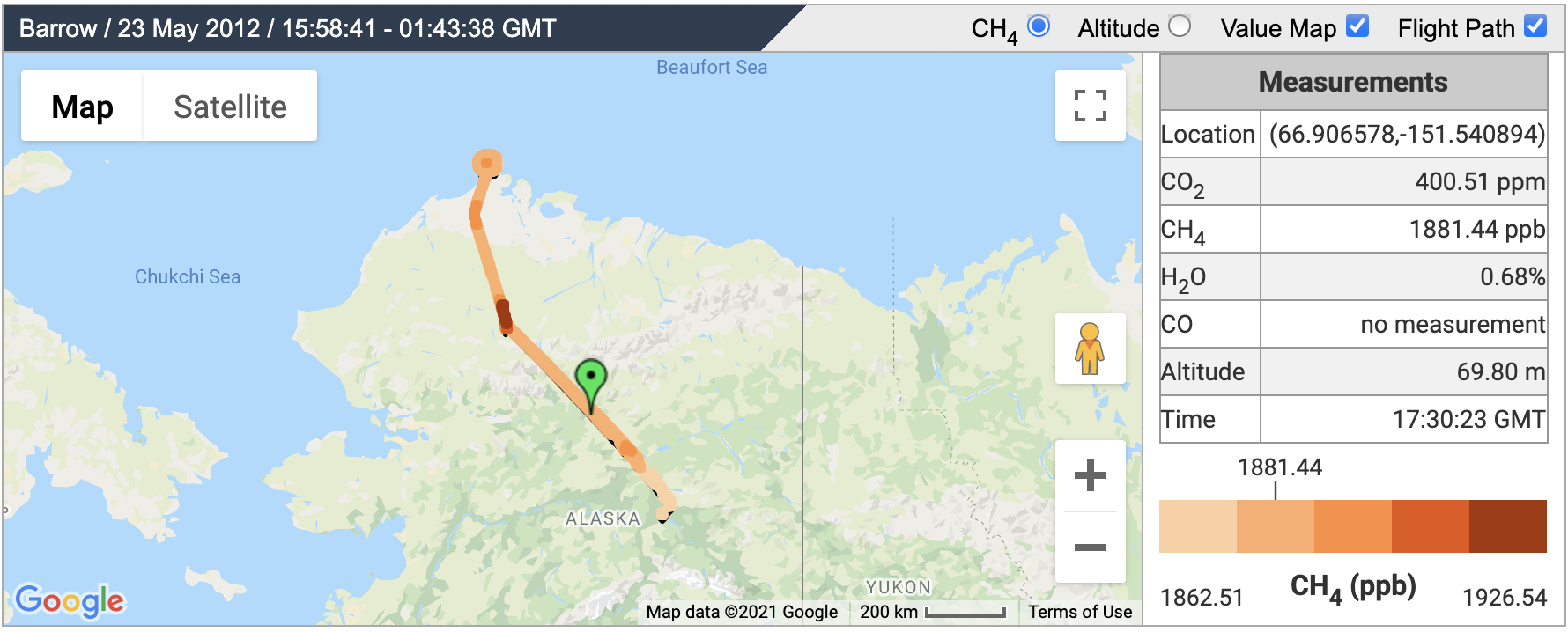Uncheck the Flight Path checkbox
The height and width of the screenshot is (632, 1568).
click(x=1535, y=26)
